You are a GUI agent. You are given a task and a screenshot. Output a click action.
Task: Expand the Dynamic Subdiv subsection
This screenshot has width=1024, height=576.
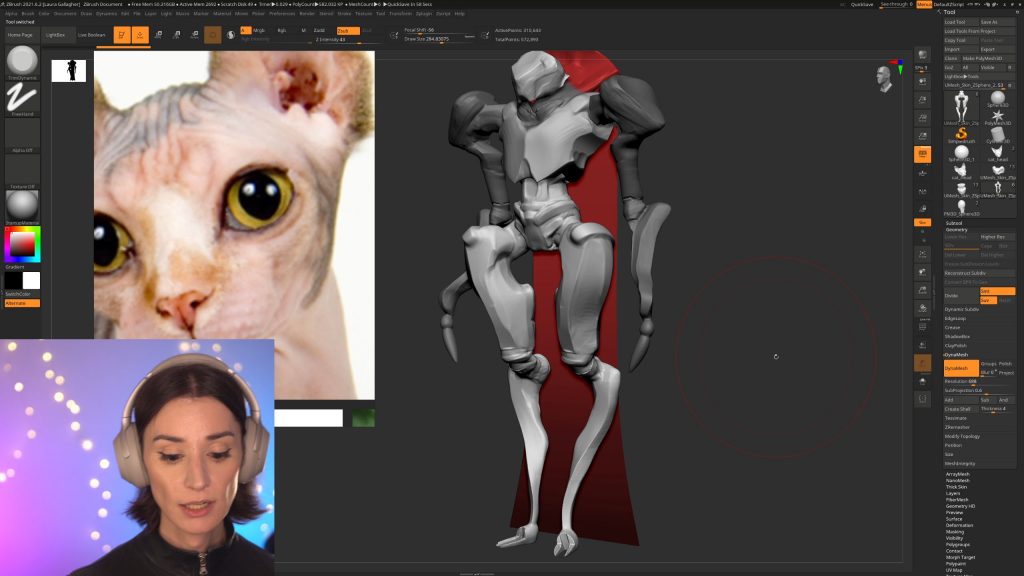(962, 310)
